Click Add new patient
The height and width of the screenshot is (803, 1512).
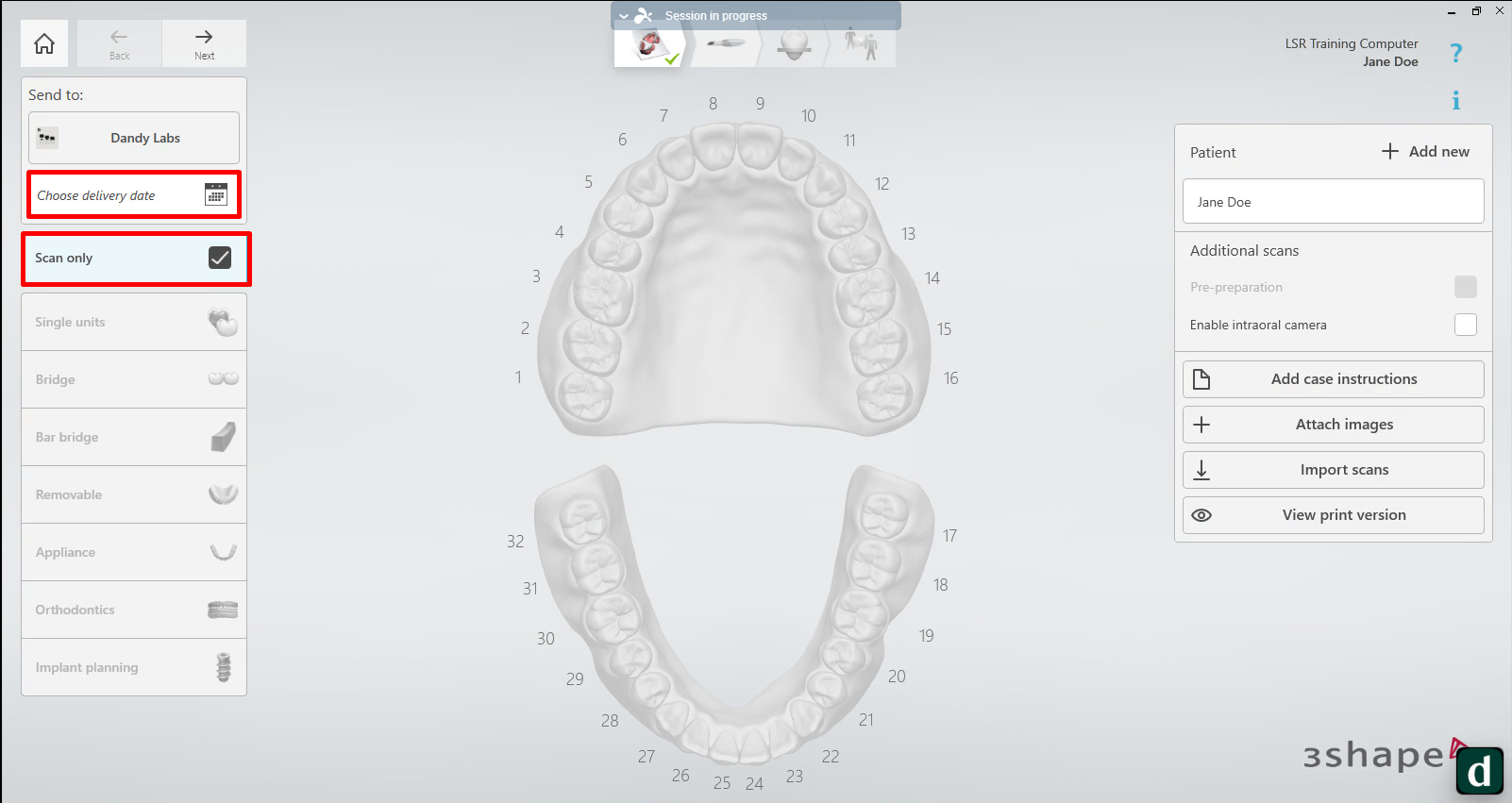[1425, 152]
